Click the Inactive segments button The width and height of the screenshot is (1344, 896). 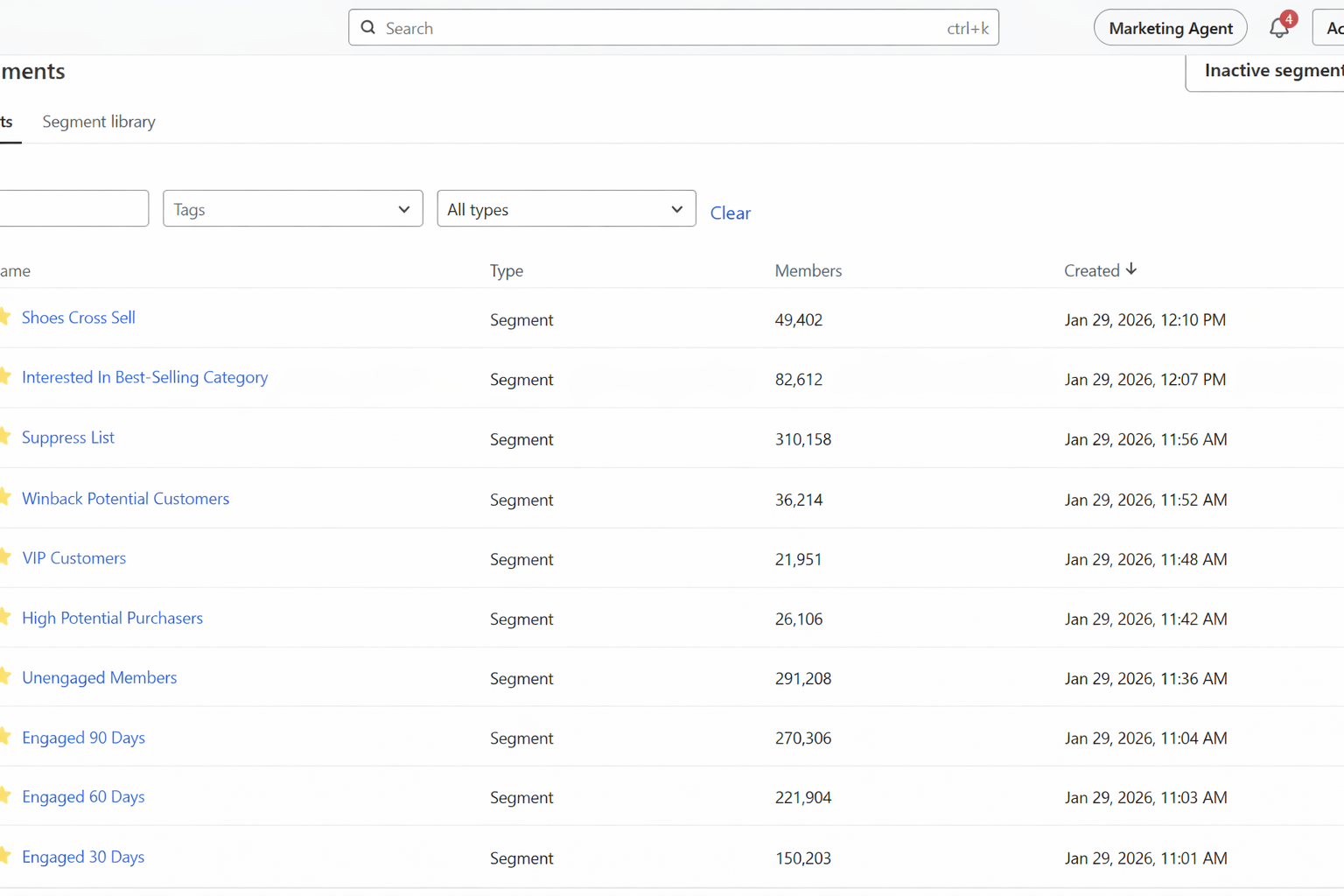click(x=1270, y=70)
